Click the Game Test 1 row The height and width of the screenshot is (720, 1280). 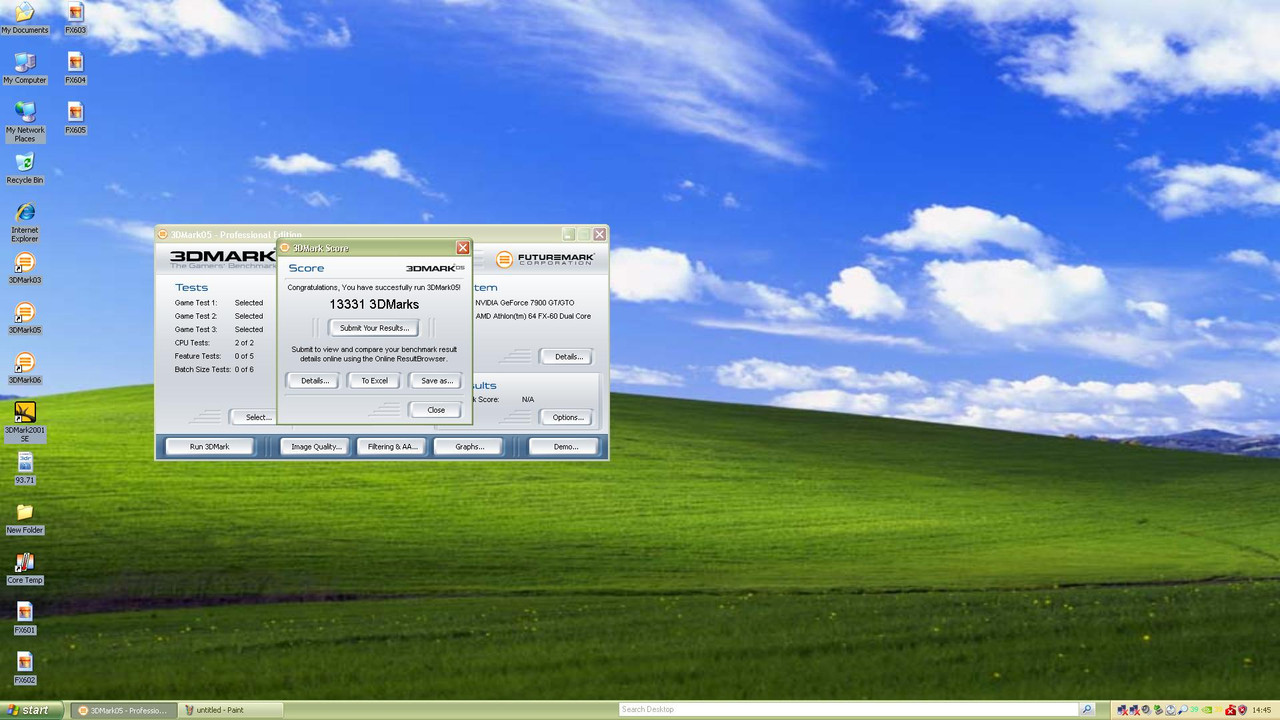[219, 303]
